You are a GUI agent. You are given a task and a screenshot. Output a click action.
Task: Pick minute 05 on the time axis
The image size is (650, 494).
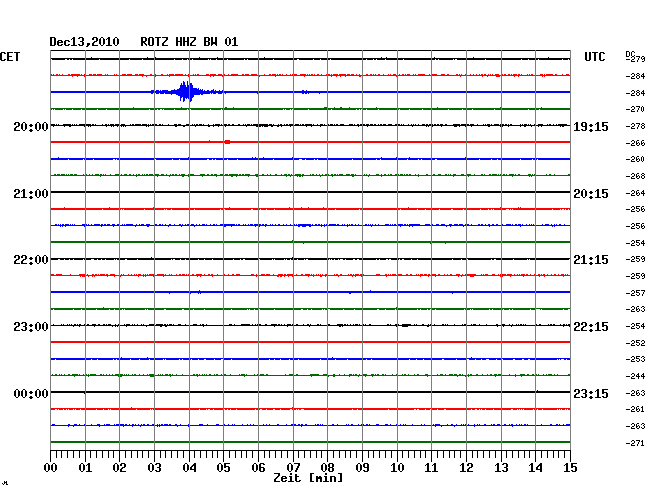pyautogui.click(x=223, y=468)
